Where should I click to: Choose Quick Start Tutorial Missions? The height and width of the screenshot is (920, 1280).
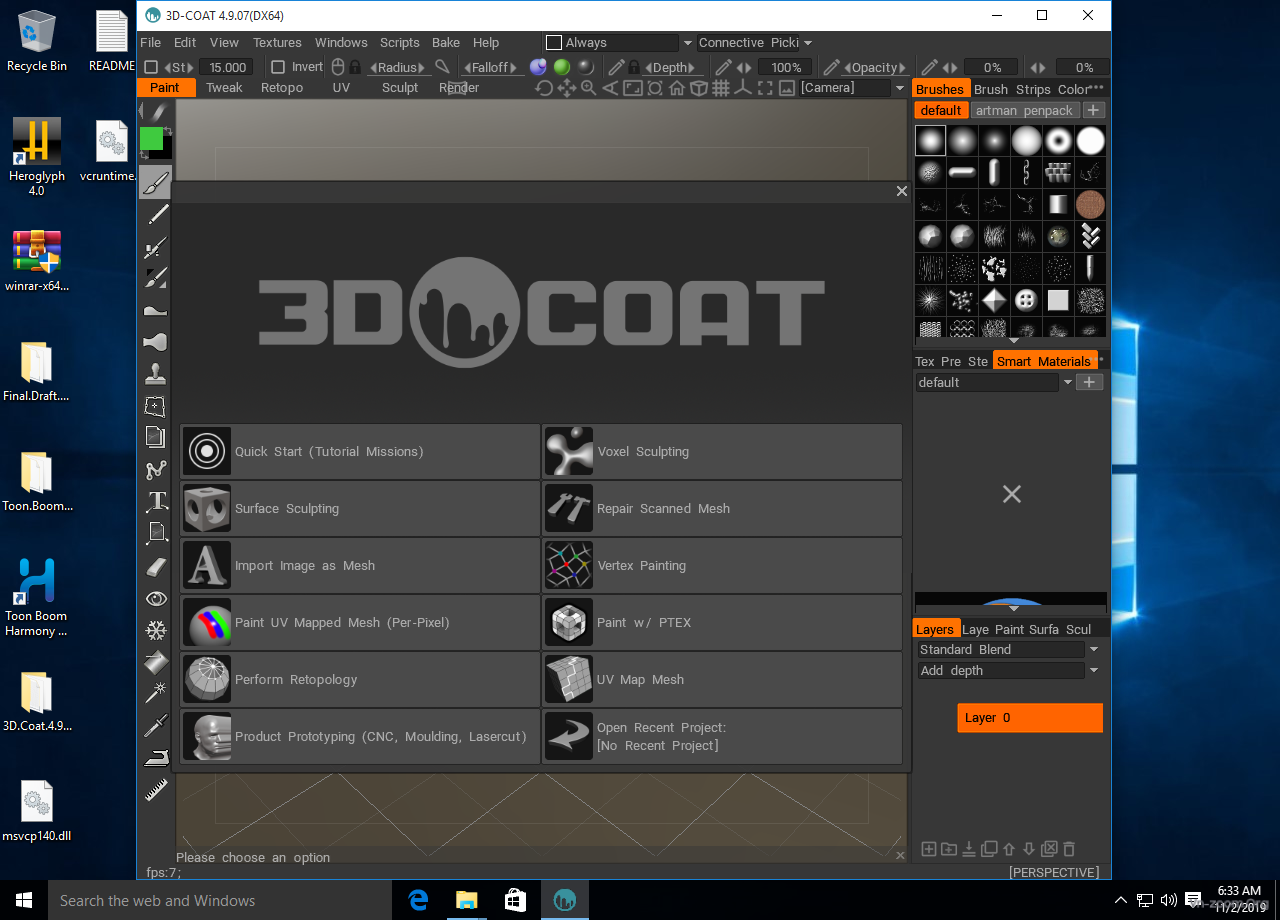pos(360,452)
